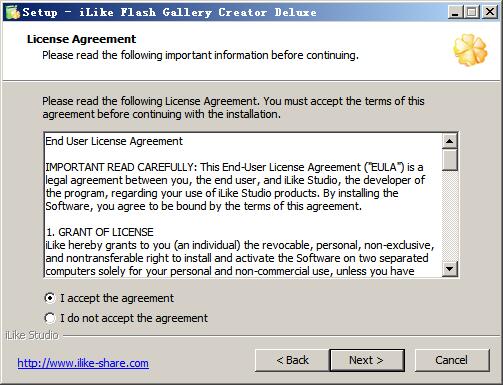Viewport: 503px width, 385px height.
Task: Click the empty scrollbar track below thumb
Action: pos(450,216)
